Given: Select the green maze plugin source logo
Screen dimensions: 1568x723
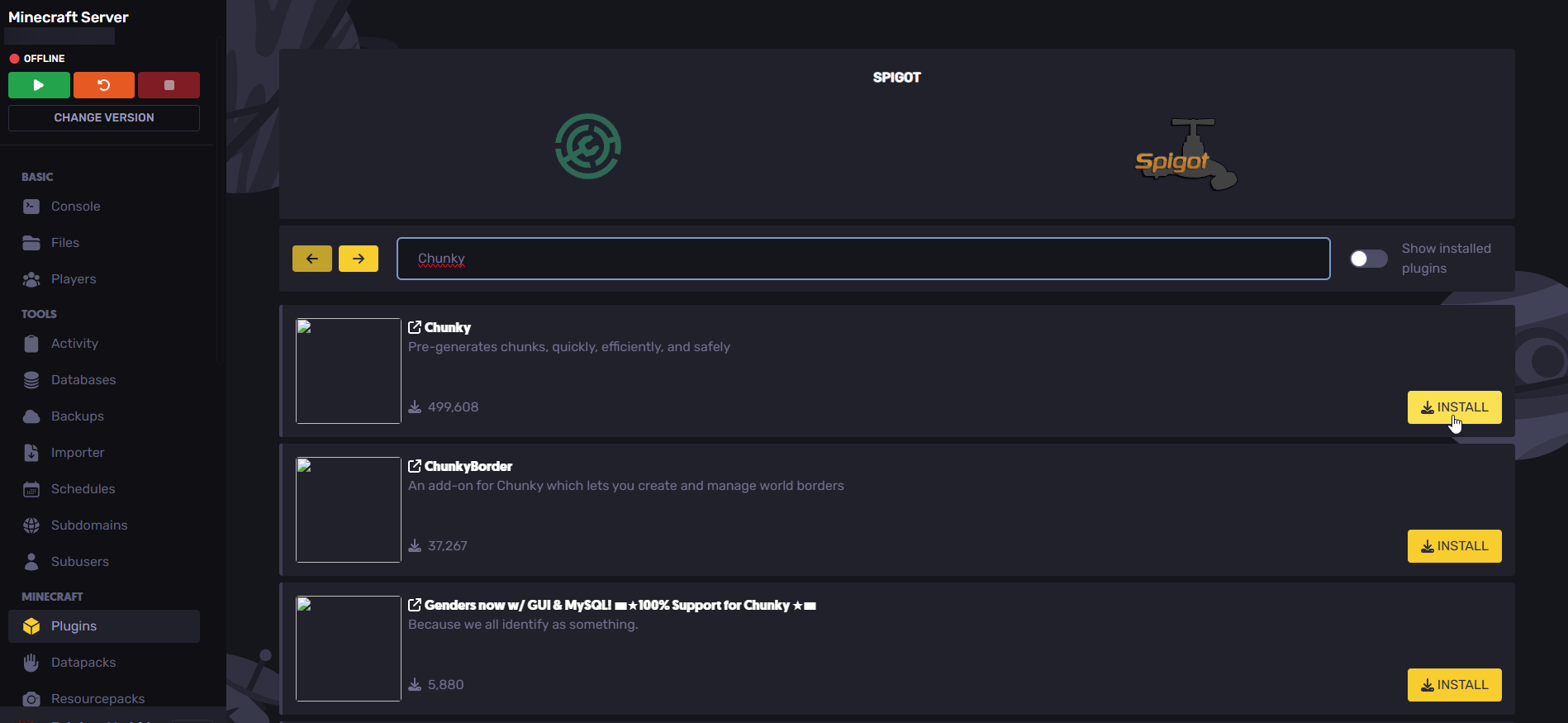Looking at the screenshot, I should [x=588, y=146].
